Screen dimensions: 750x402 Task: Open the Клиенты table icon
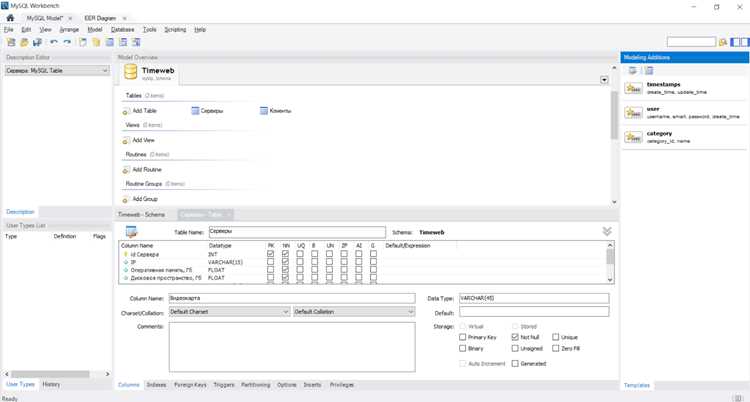pos(264,111)
